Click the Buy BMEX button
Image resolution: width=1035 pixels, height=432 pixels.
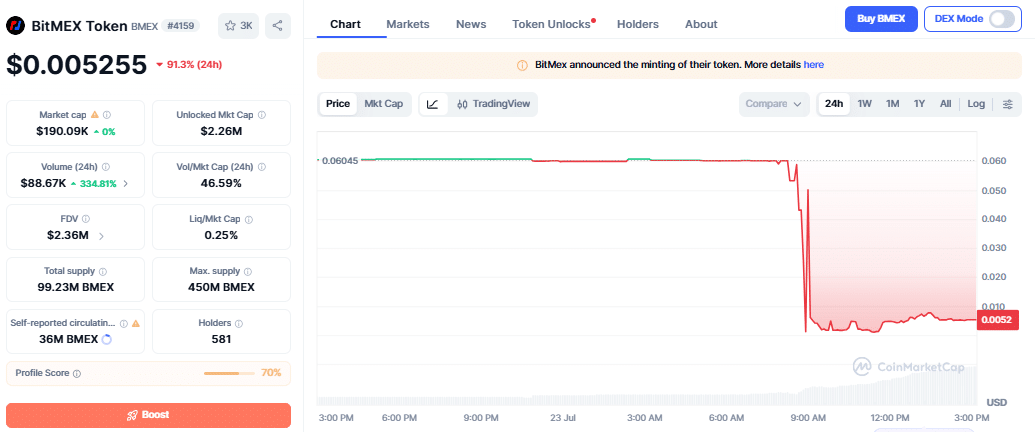pos(881,19)
